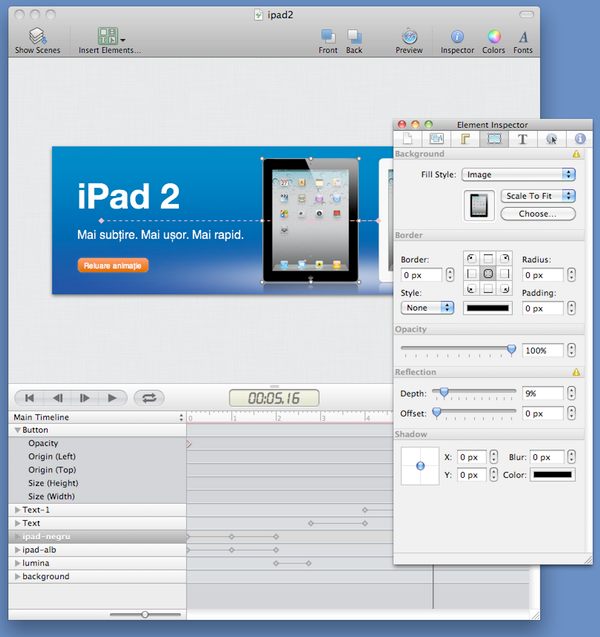This screenshot has width=600, height=637.
Task: Click the Reflection Depth slider handle
Action: [444, 392]
